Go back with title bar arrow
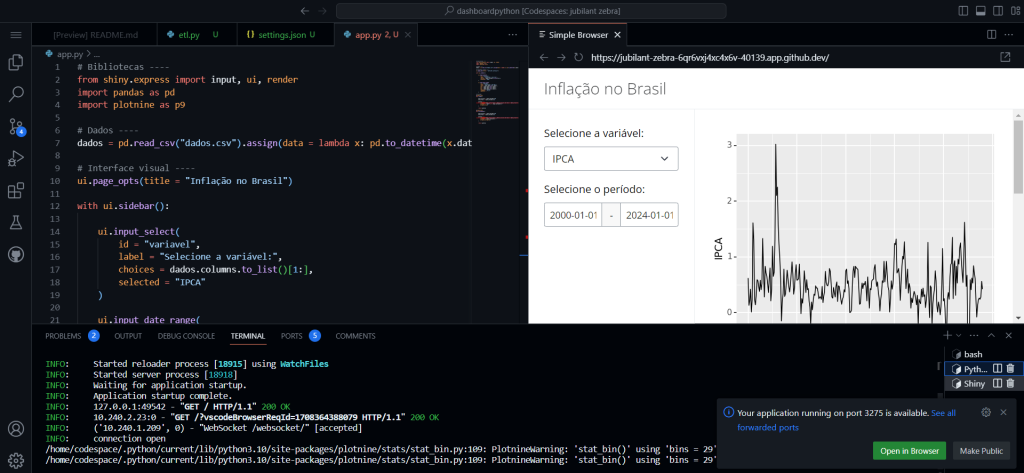This screenshot has width=1024, height=473. pos(305,11)
